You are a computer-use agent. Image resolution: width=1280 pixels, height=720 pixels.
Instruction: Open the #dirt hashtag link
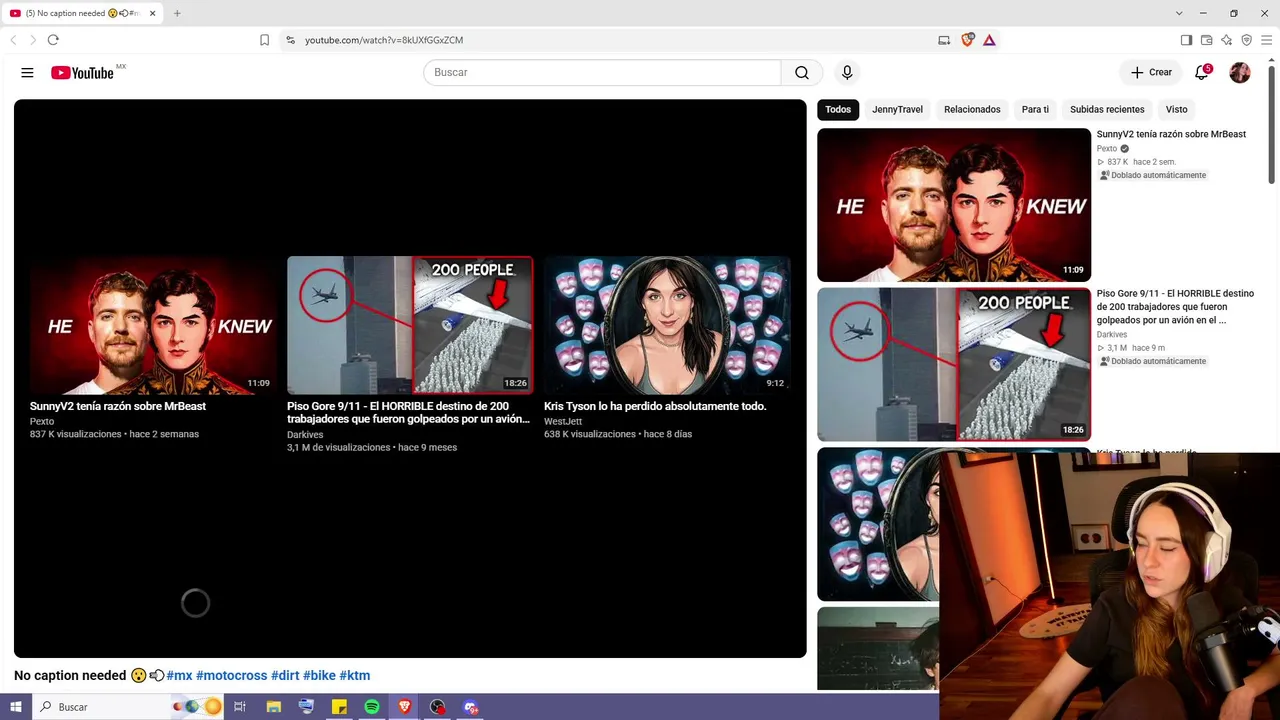pos(285,676)
